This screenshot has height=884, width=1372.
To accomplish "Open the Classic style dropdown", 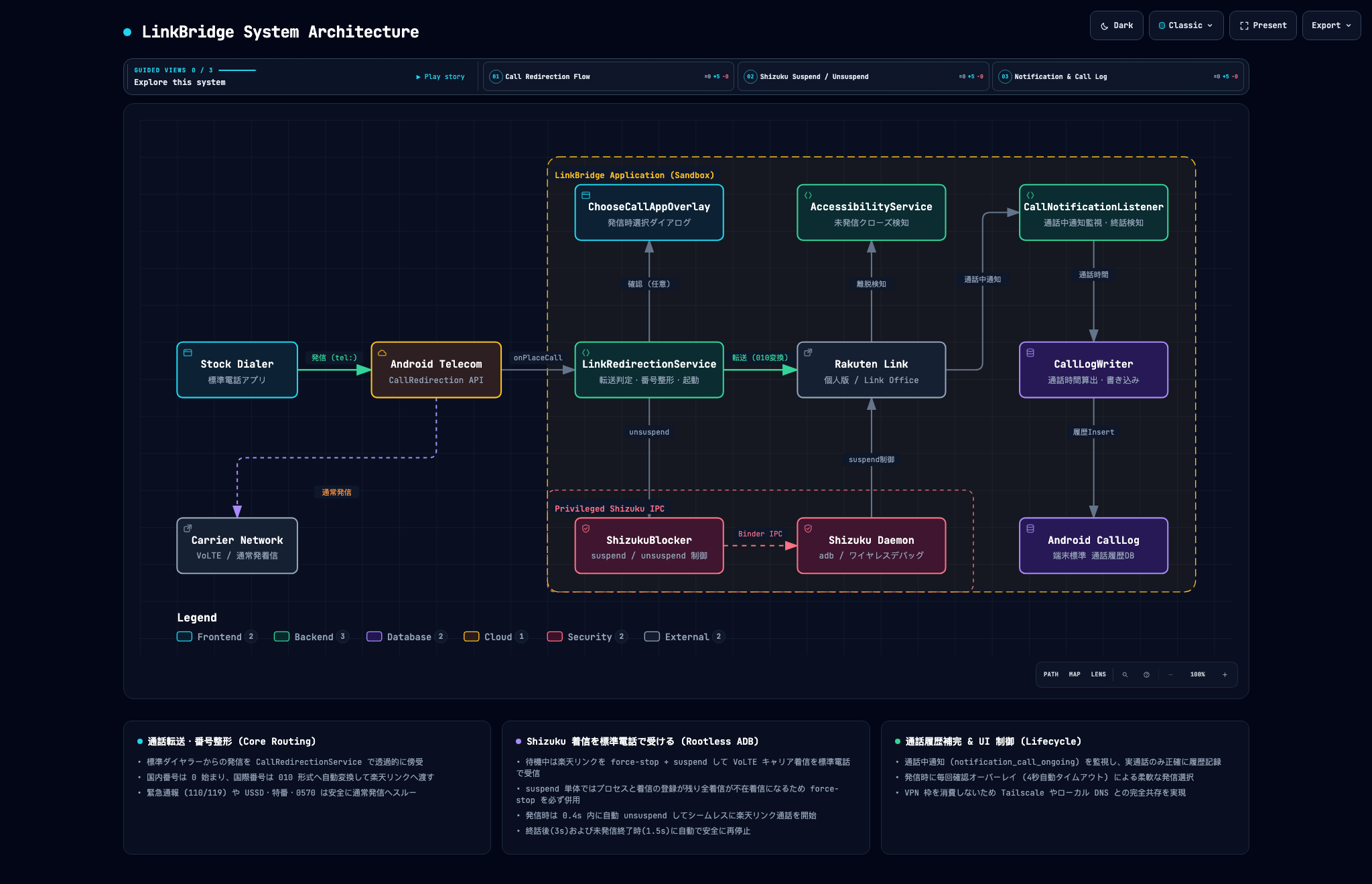I will [x=1186, y=25].
